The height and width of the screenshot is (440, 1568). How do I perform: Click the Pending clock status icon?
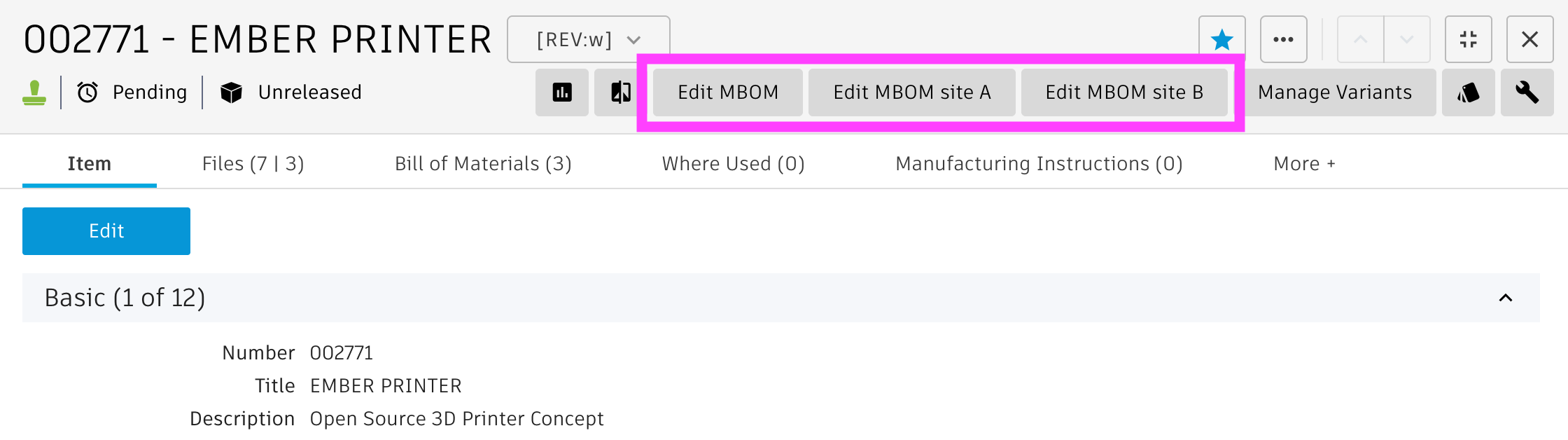[87, 92]
